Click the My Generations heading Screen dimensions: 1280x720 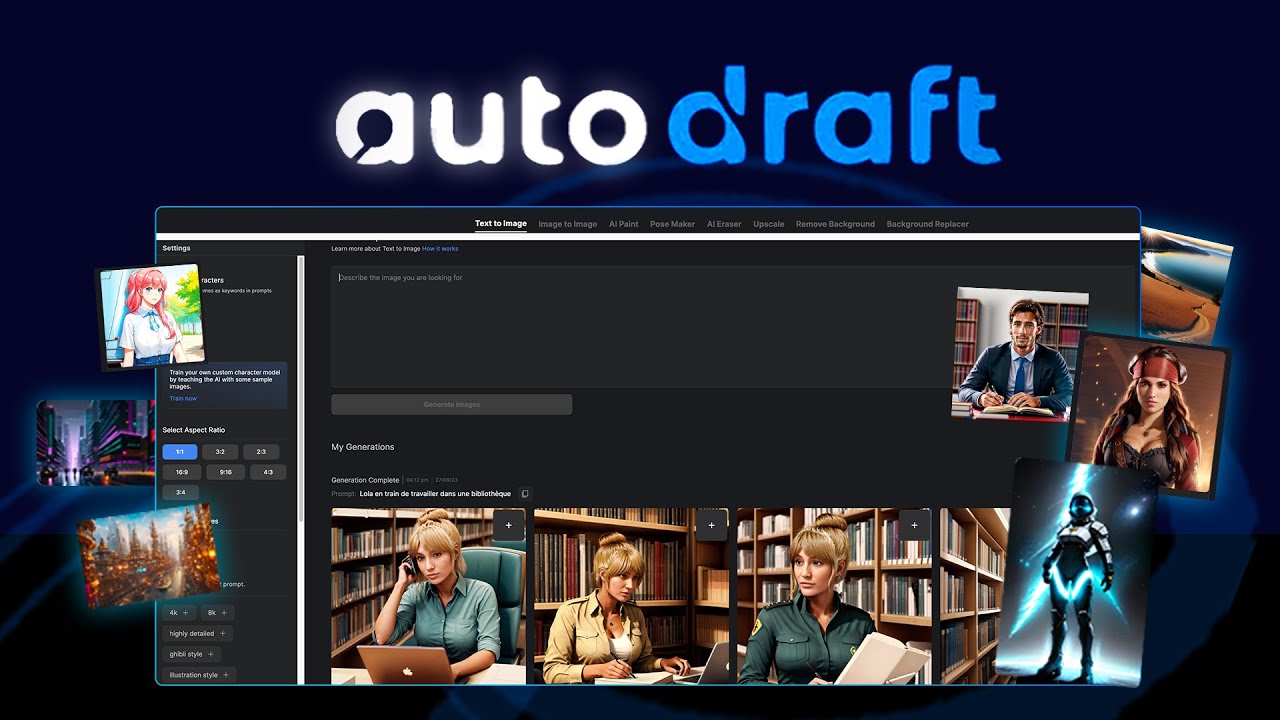click(363, 447)
